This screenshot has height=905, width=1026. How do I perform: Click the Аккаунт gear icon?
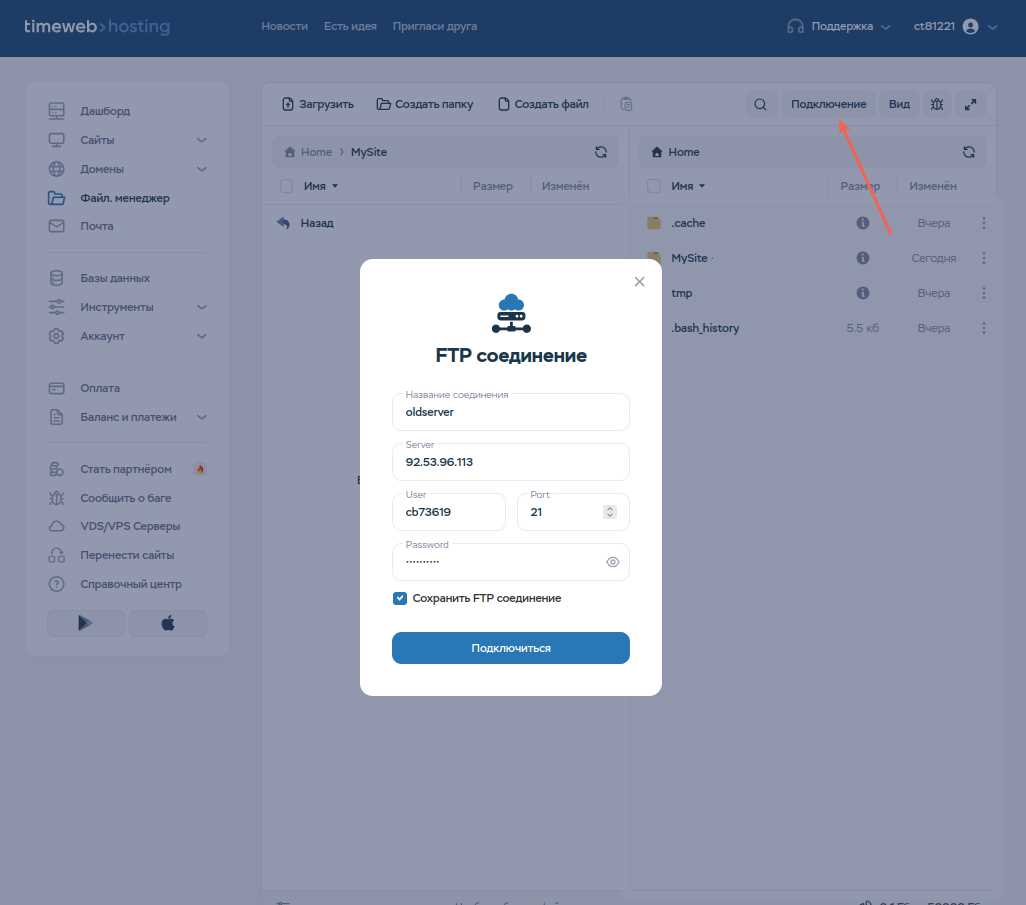pyautogui.click(x=56, y=336)
